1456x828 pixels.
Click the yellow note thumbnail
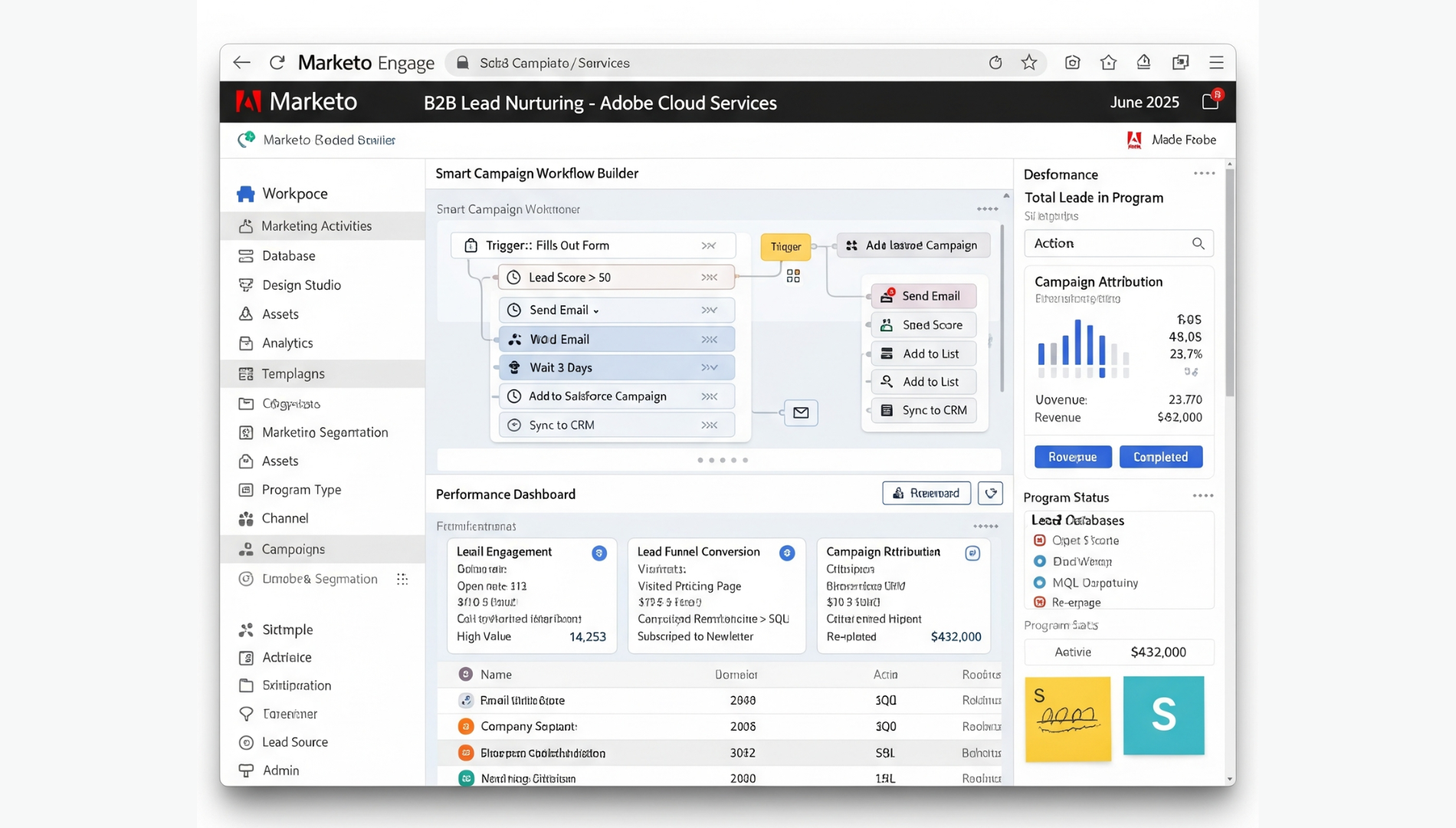pyautogui.click(x=1067, y=719)
